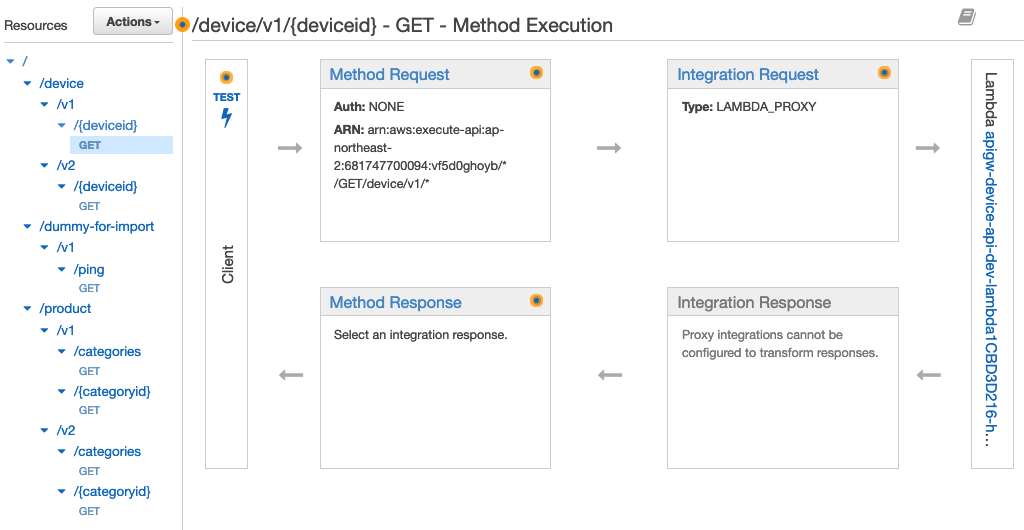
Task: Click the orange dot above TEST
Action: (226, 77)
